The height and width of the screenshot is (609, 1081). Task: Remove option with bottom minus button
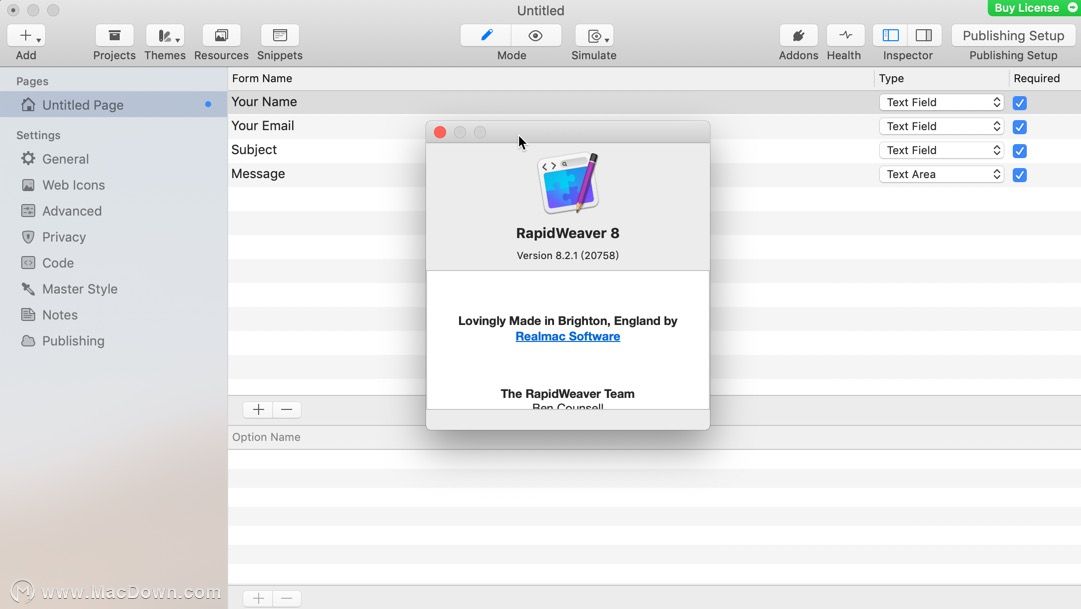pyautogui.click(x=287, y=598)
